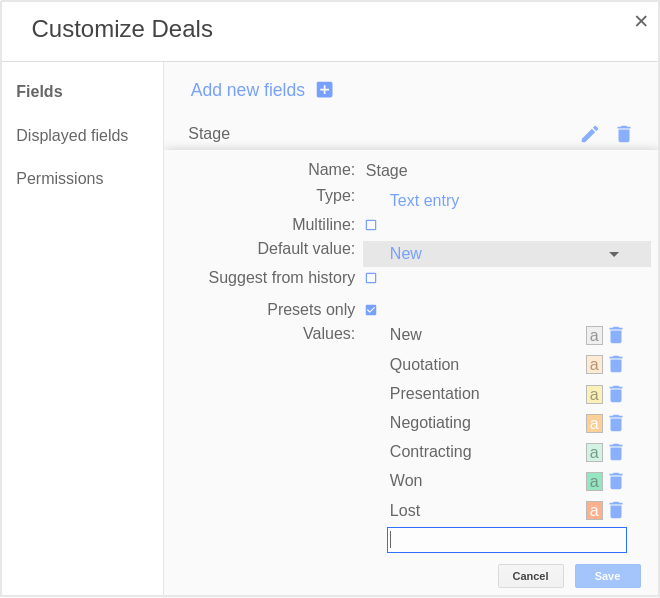Edit the Stage field with pencil icon
The image size is (660, 598).
(590, 134)
